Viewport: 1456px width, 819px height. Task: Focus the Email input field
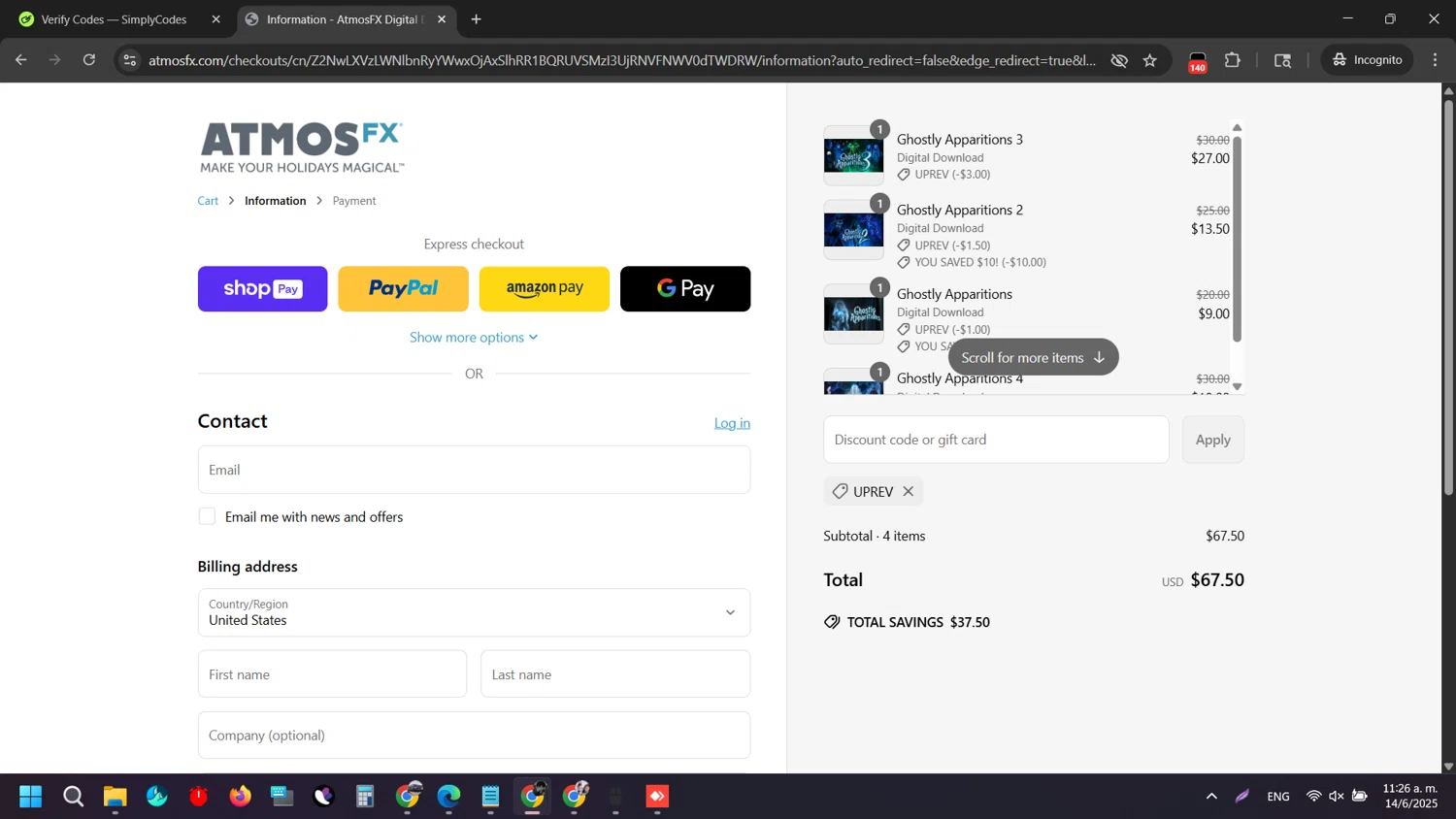(x=474, y=470)
